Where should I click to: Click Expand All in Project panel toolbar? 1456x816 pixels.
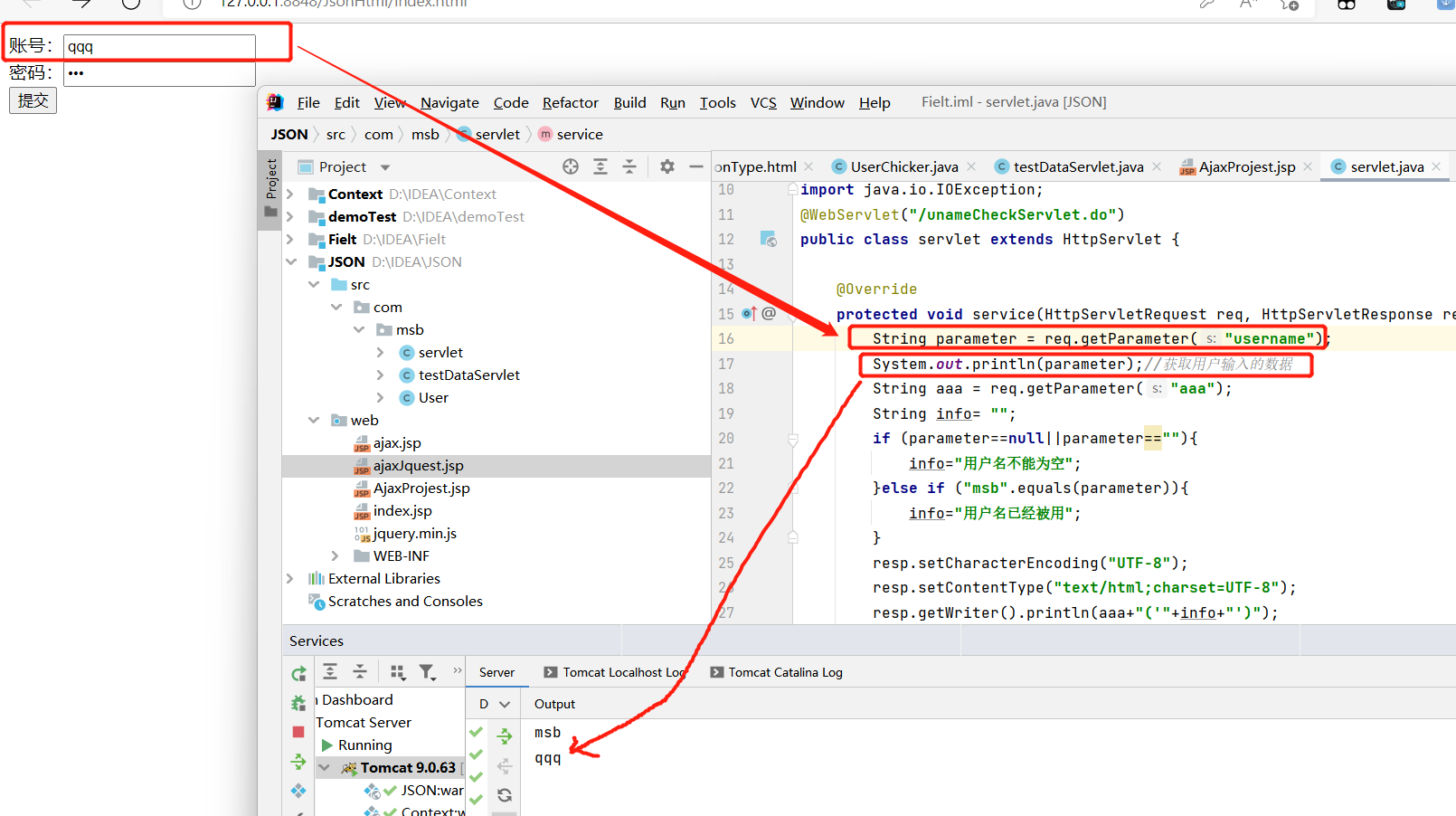[x=600, y=166]
